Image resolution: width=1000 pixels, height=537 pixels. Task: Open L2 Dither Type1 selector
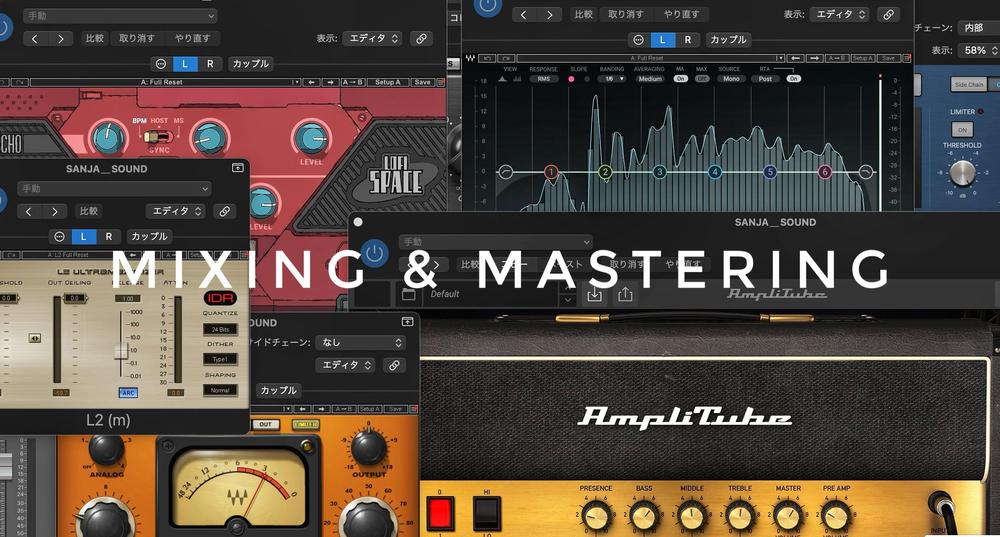(220, 359)
